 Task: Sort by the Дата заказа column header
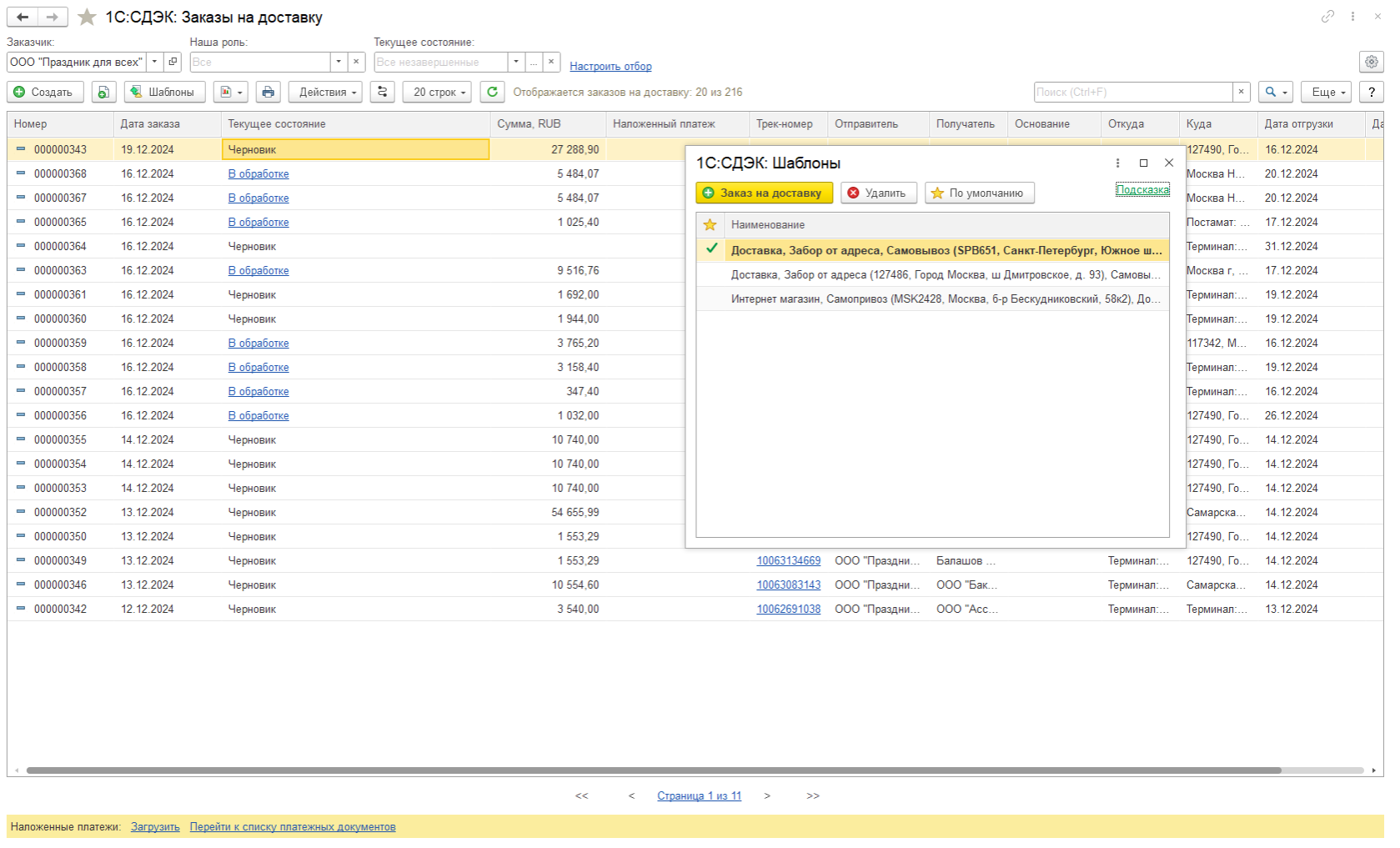168,124
